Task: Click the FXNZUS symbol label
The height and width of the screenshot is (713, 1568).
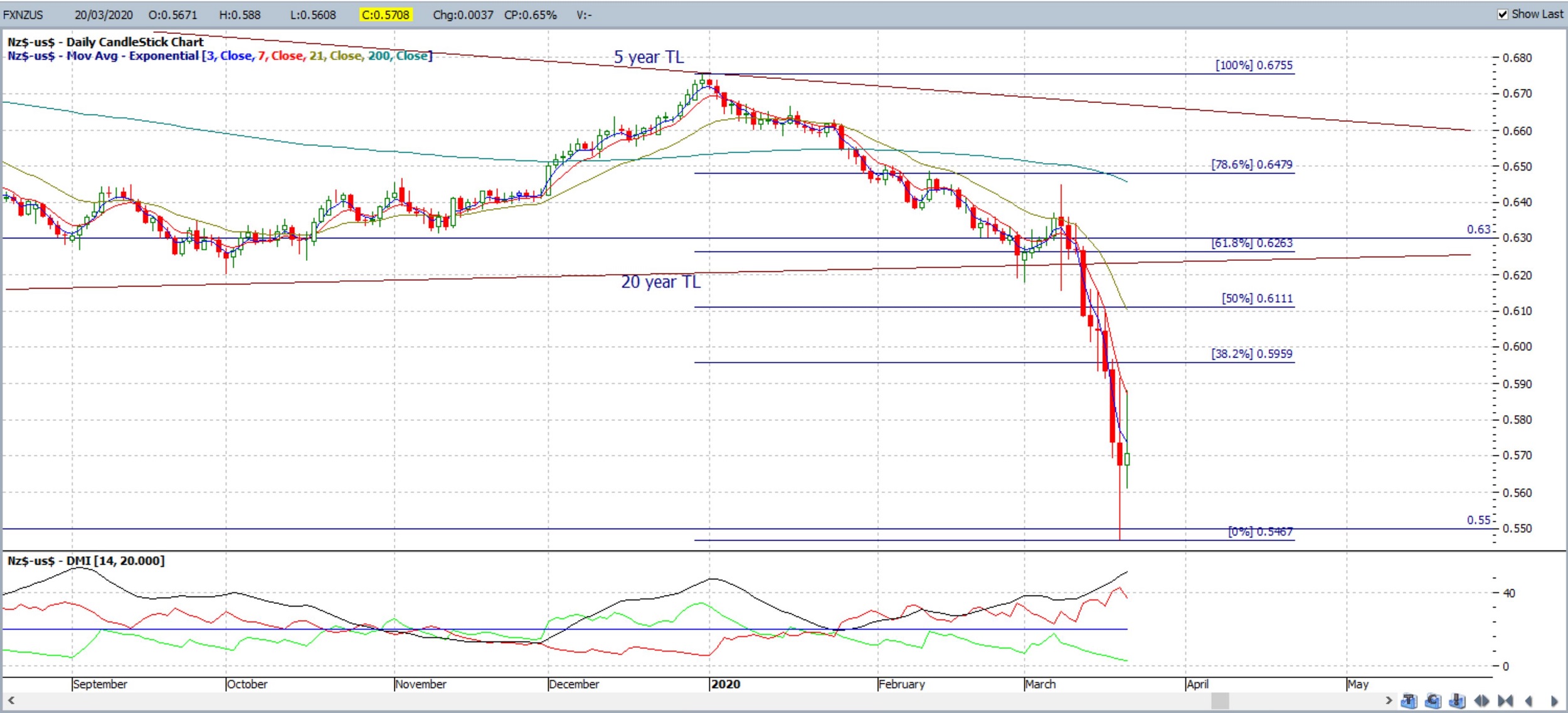Action: 23,14
